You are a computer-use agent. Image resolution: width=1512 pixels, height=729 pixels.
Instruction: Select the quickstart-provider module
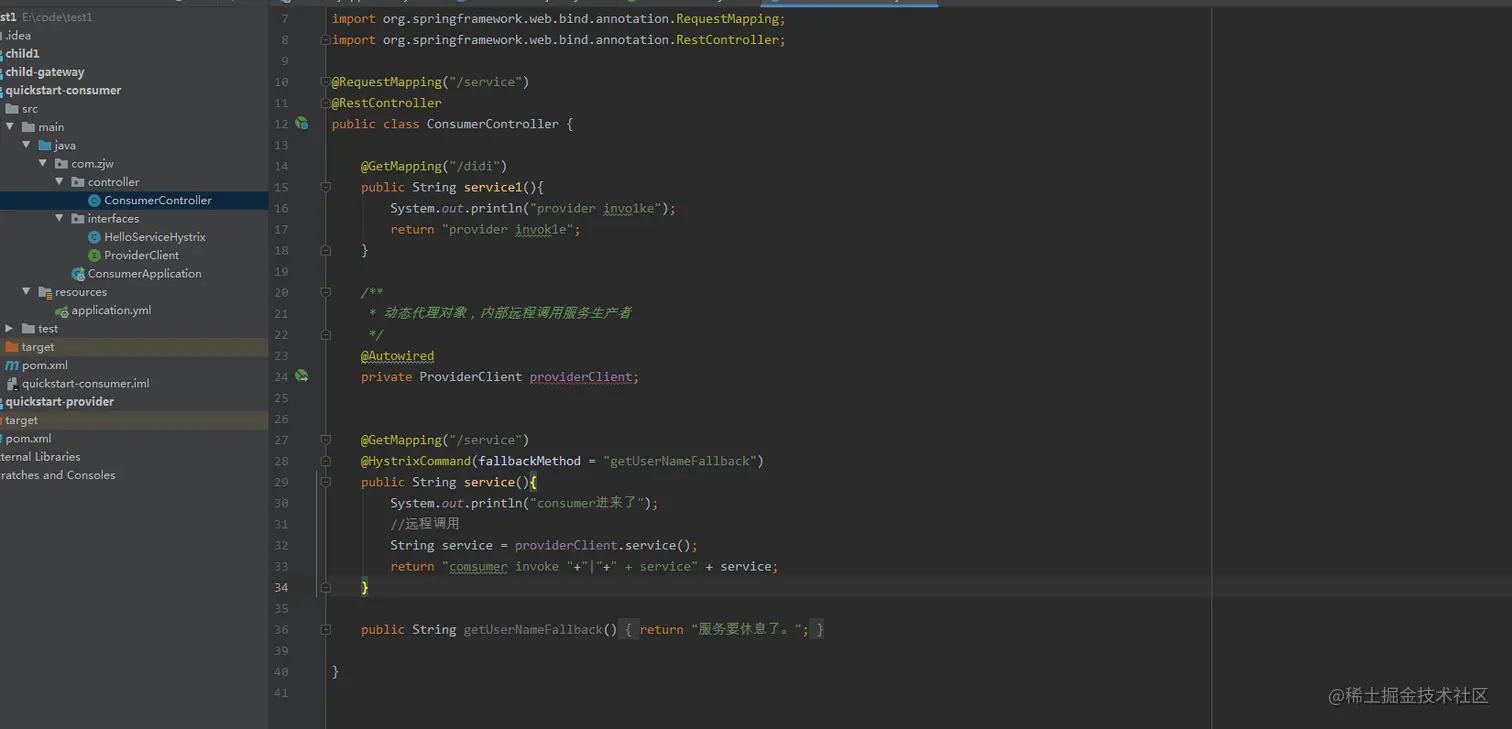coord(60,402)
